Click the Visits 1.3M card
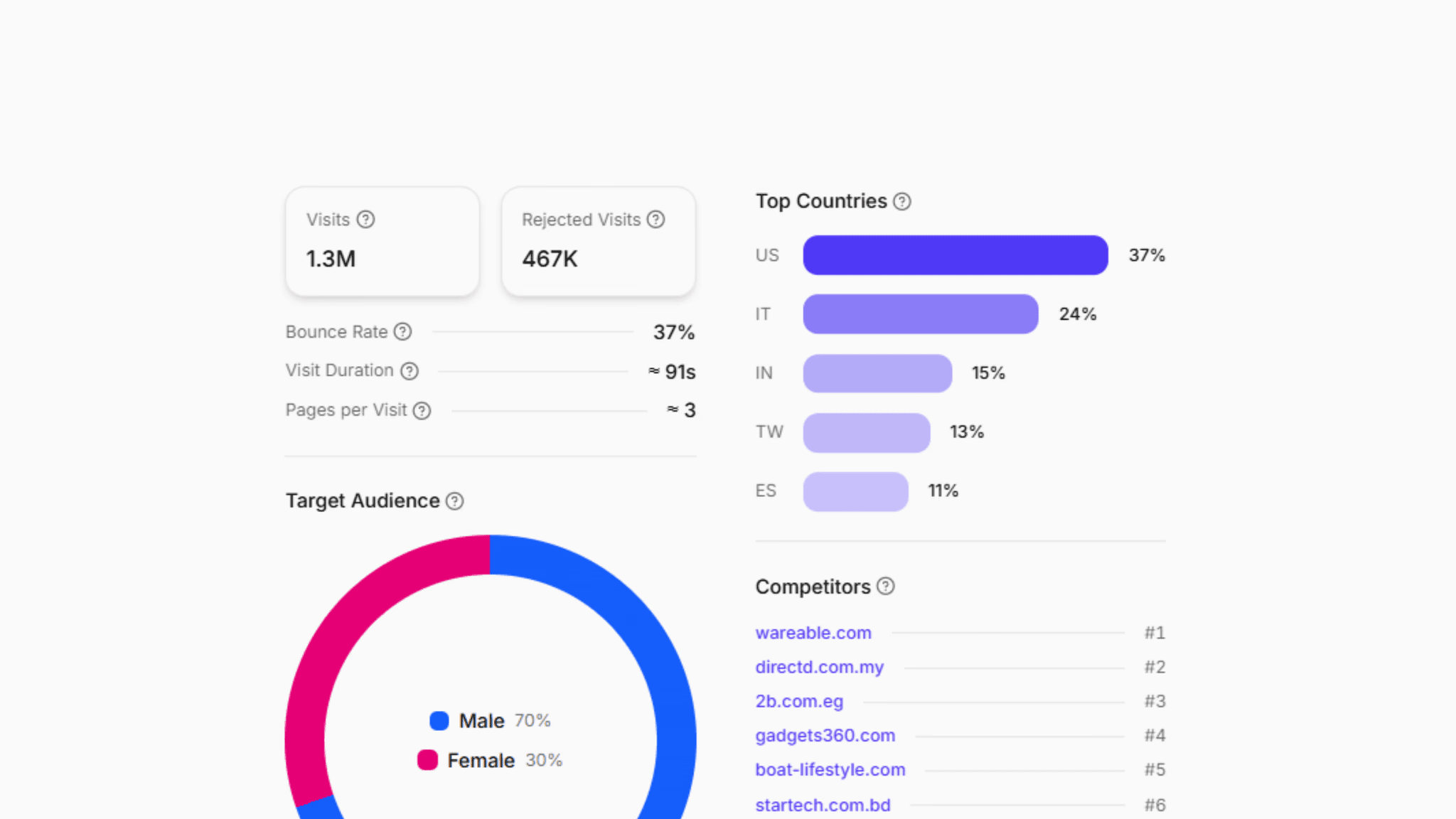The image size is (1456, 819). [382, 241]
